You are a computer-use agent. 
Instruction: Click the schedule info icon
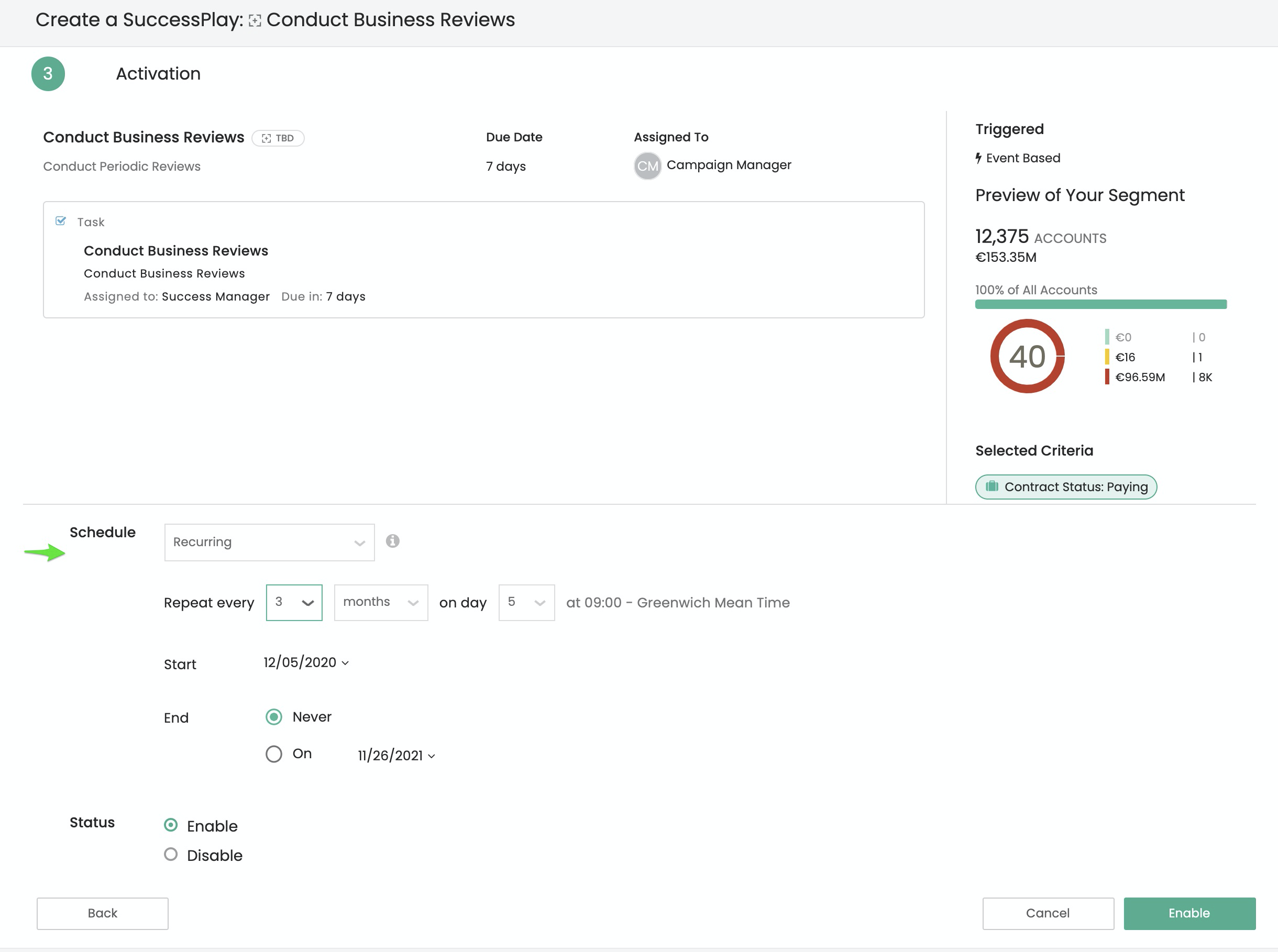[x=392, y=541]
